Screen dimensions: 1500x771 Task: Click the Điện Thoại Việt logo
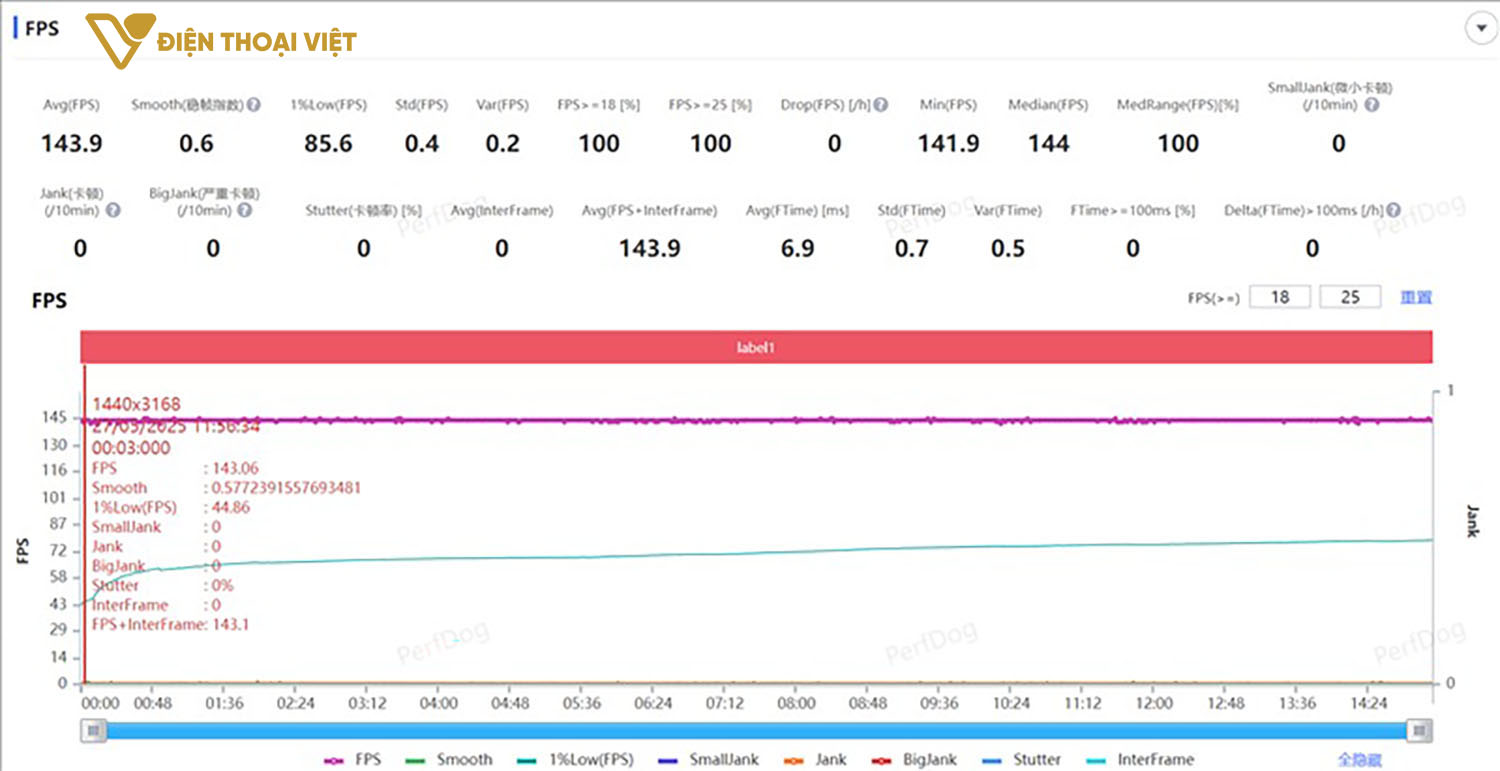(x=220, y=42)
